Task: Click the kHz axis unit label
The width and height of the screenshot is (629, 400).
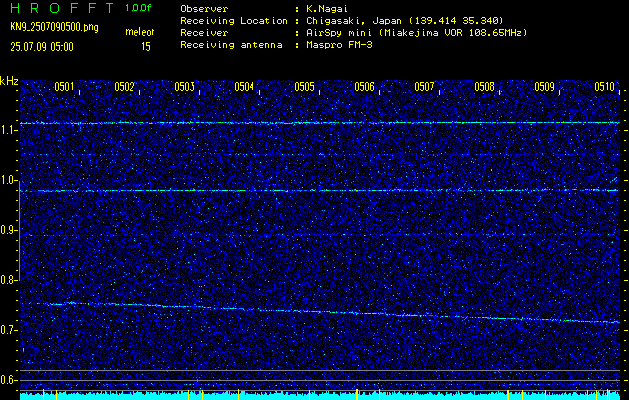Action: click(x=9, y=81)
